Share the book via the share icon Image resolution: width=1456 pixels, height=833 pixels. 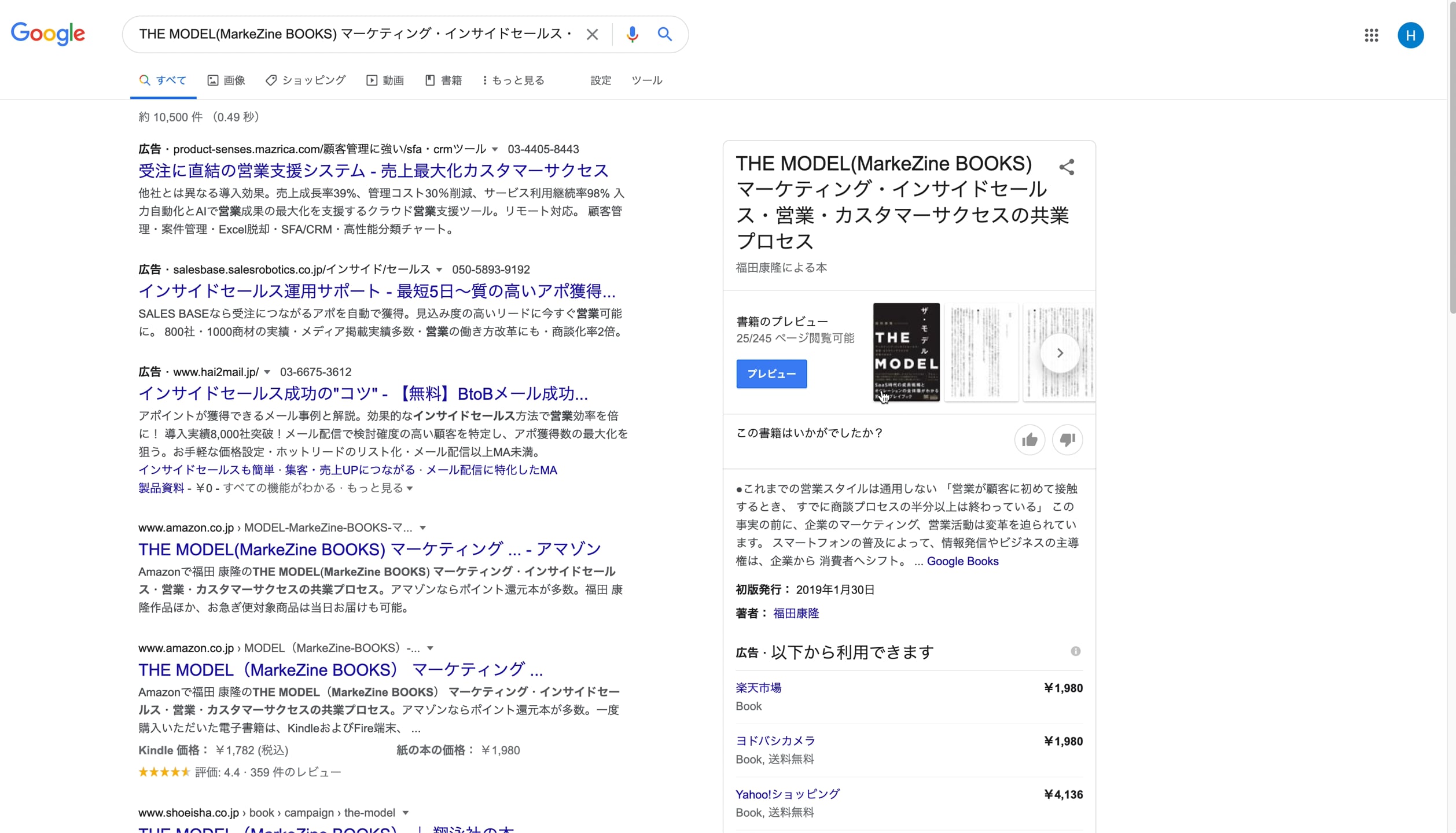pos(1067,167)
